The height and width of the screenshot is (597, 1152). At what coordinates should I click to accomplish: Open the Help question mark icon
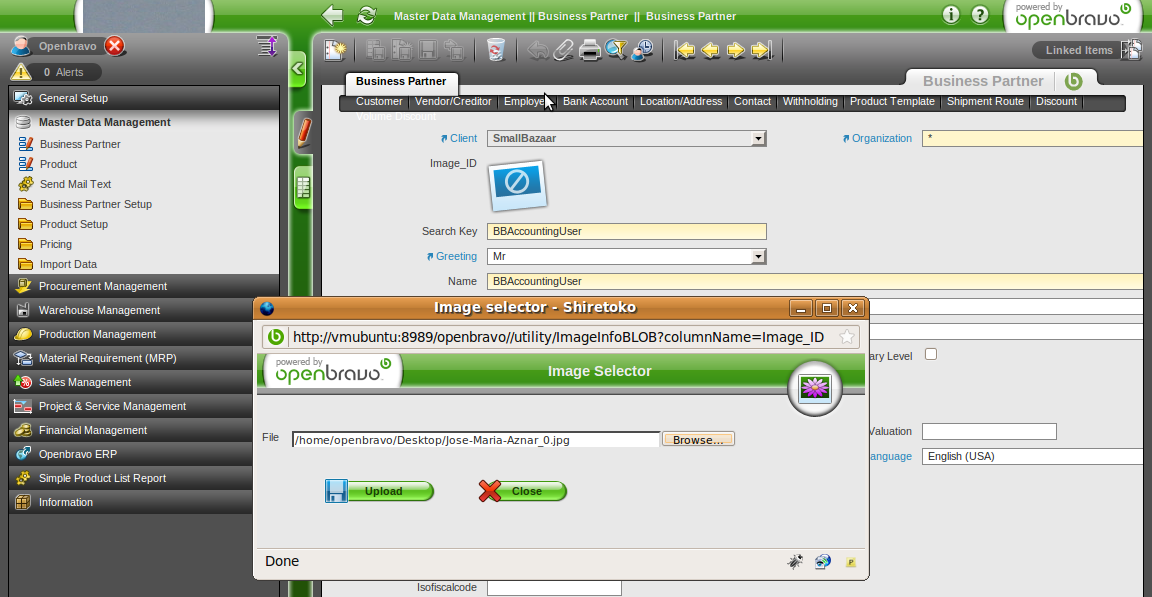click(980, 15)
